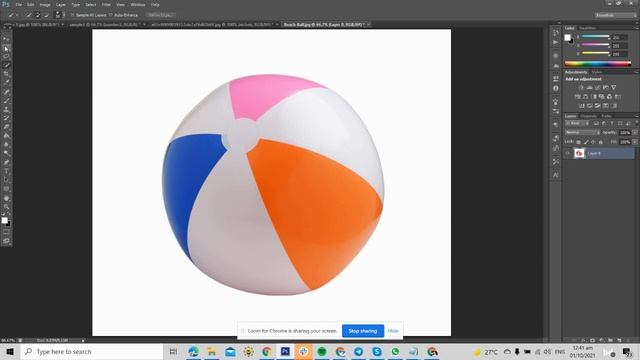Click the Windows Start button
This screenshot has height=360, width=640.
coord(10,351)
